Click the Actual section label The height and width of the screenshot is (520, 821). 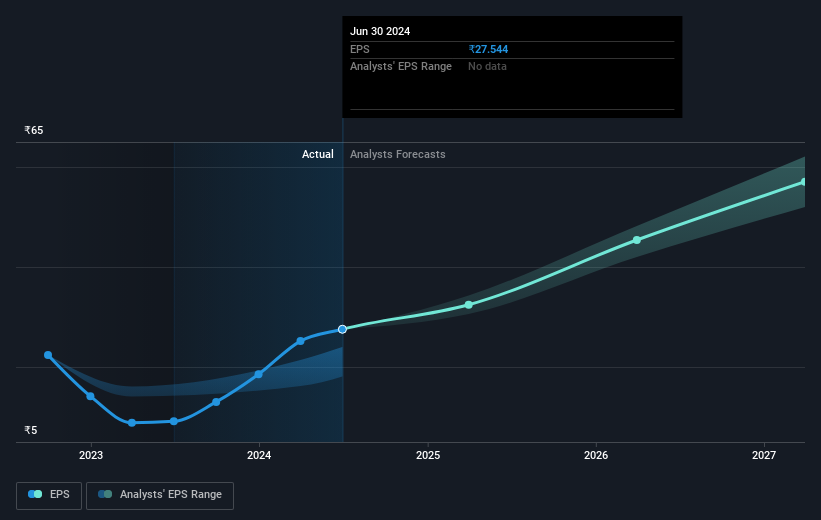(317, 154)
